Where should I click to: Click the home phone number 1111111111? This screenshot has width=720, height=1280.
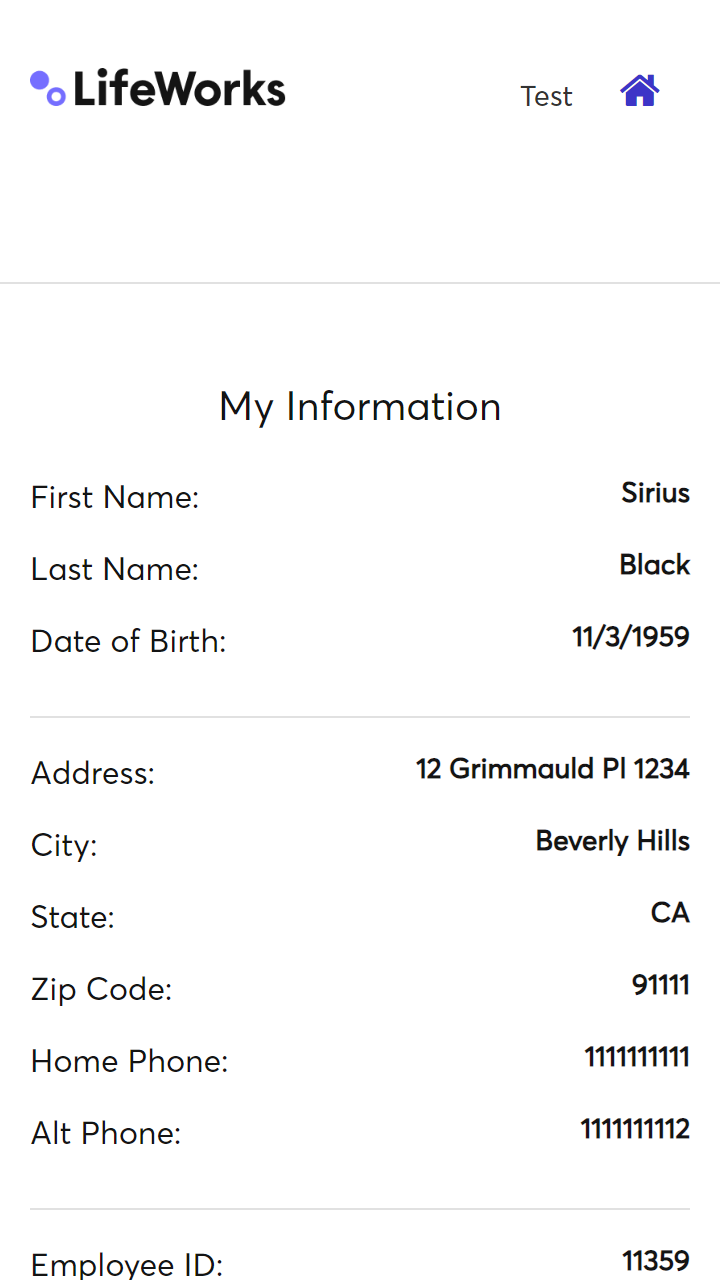[x=636, y=1057]
